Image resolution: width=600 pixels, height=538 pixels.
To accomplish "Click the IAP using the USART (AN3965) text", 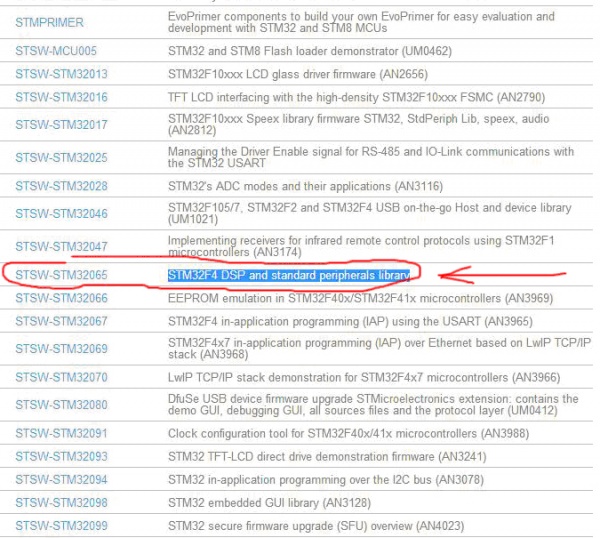I will (x=350, y=321).
